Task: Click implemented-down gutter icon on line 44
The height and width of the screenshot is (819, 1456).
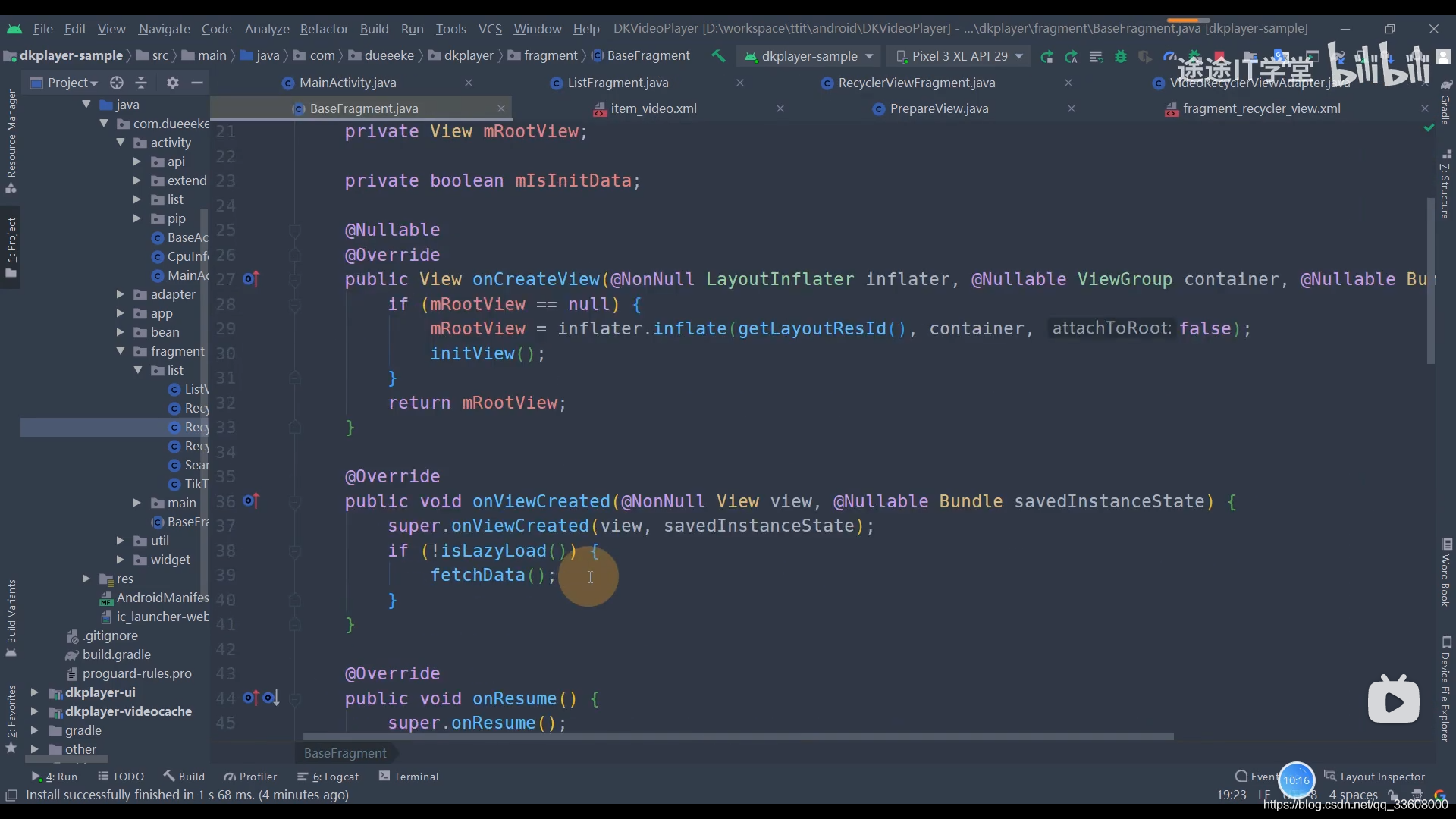Action: [271, 698]
